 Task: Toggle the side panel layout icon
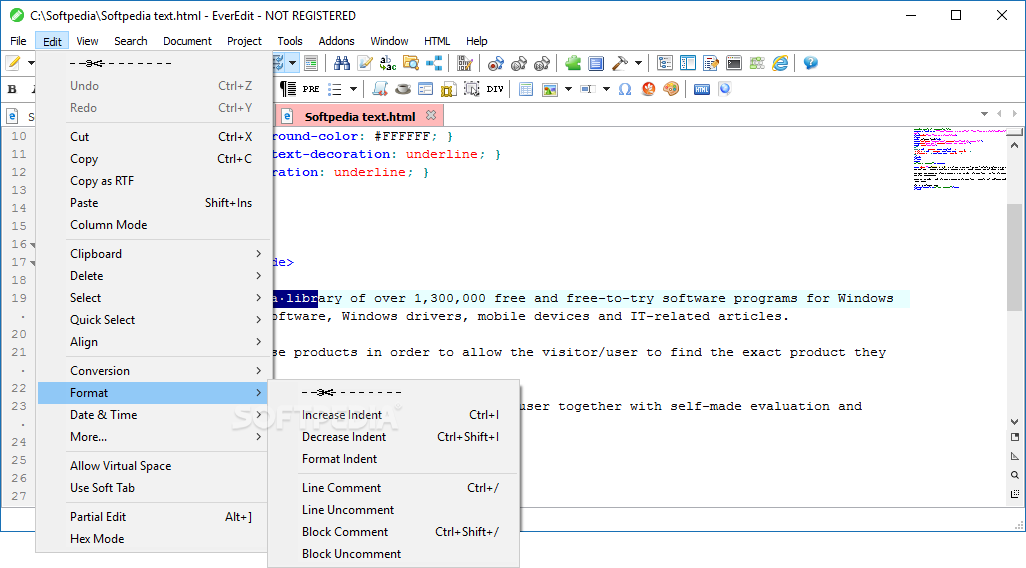click(688, 63)
